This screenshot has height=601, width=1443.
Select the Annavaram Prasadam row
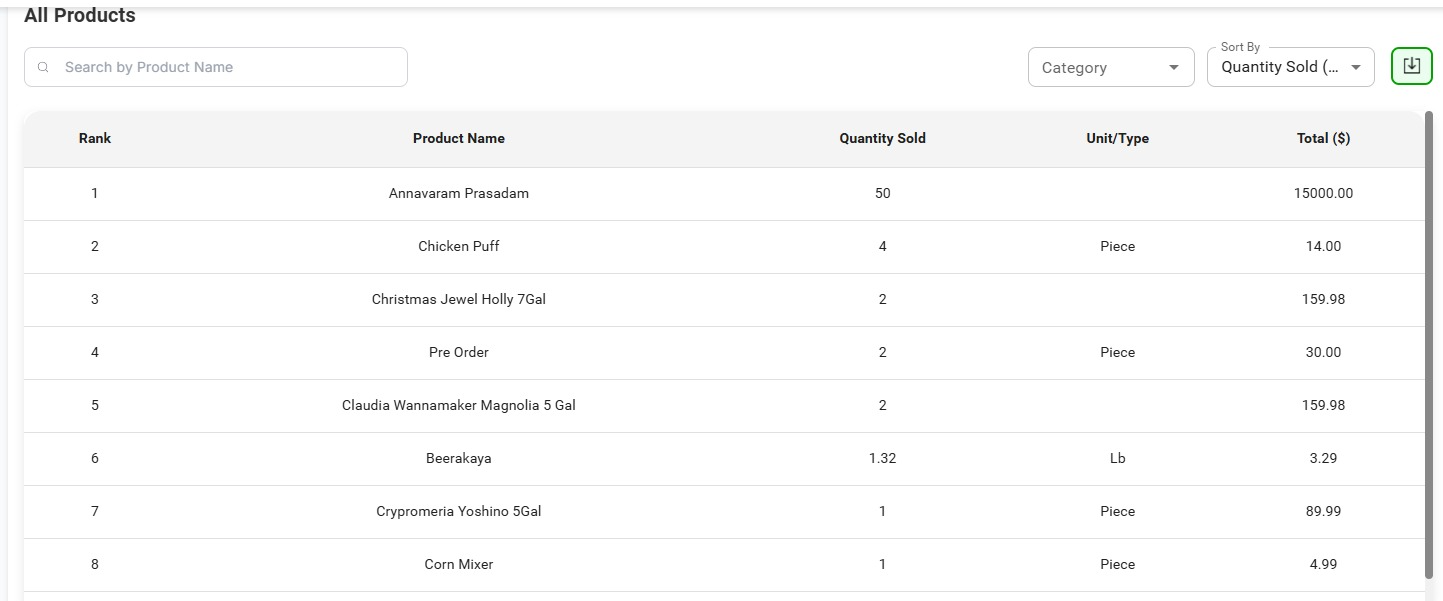(458, 193)
